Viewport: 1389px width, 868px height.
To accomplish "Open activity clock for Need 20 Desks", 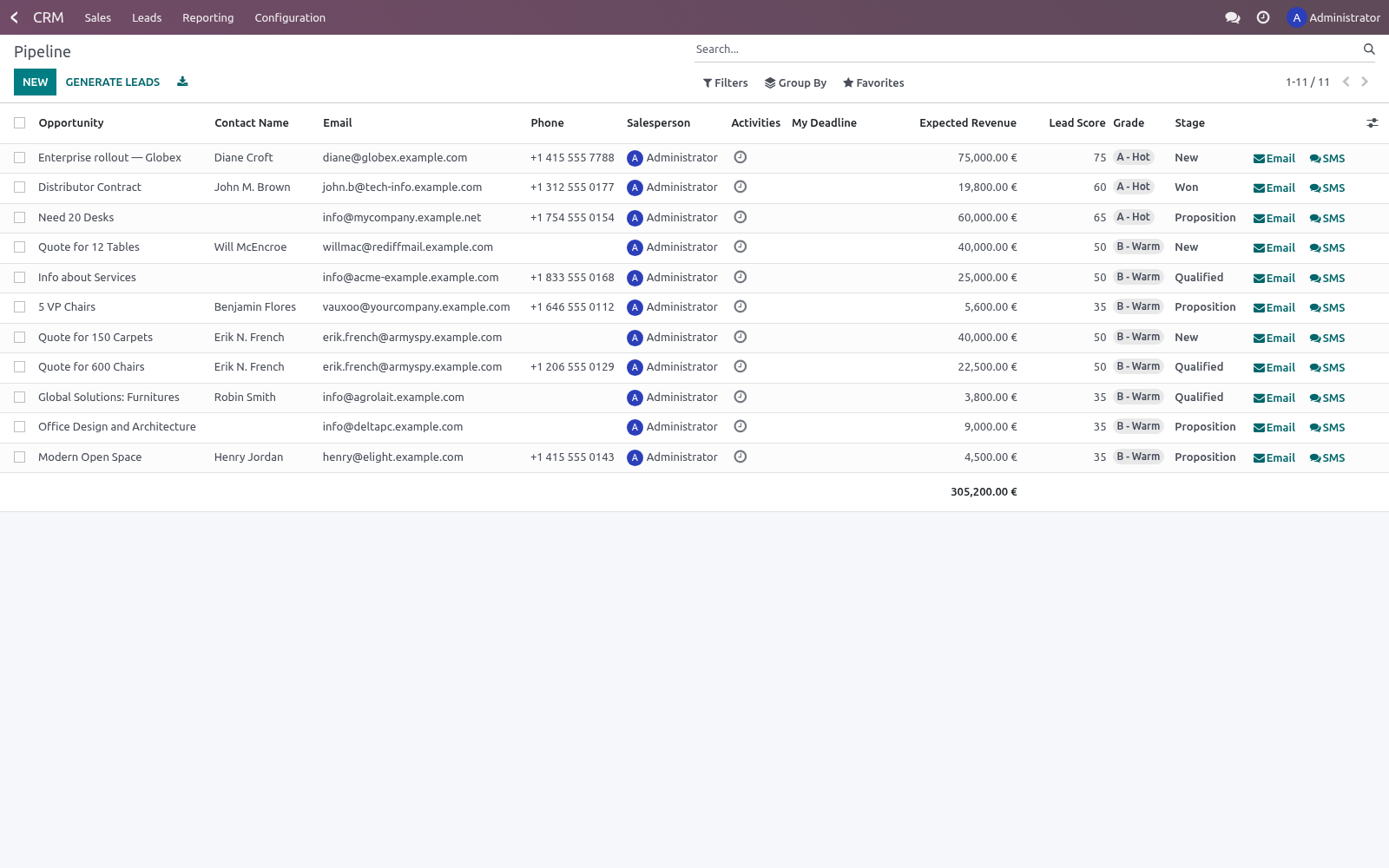I will coord(741,217).
